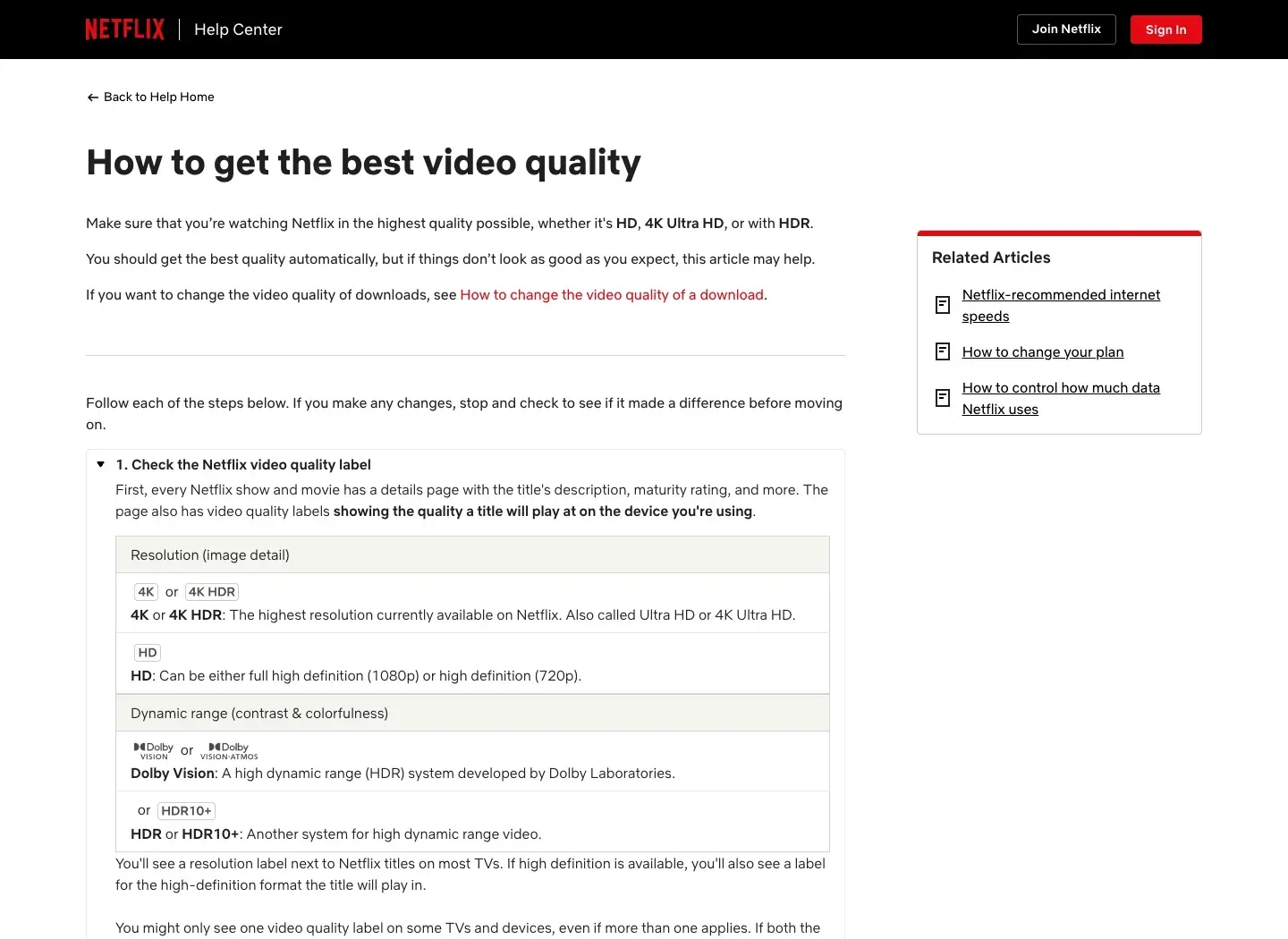Click the paragraph starting 'First, every Netflix show and movie'
1288x939 pixels.
coord(472,501)
